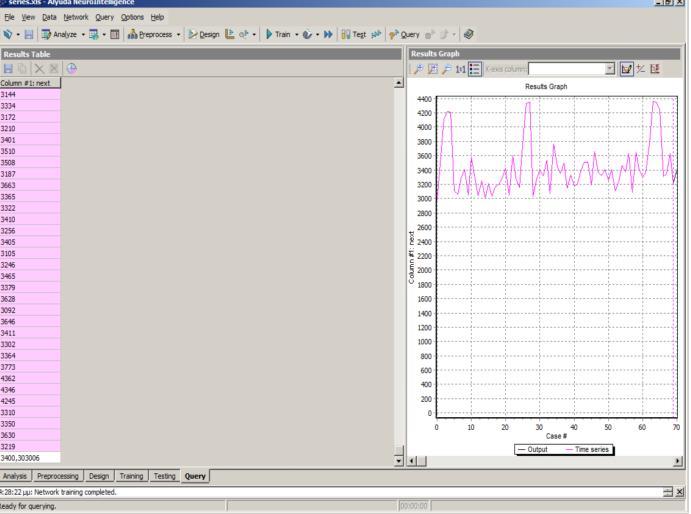The width and height of the screenshot is (691, 514).
Task: Click the graph zoom in icon
Action: (419, 69)
